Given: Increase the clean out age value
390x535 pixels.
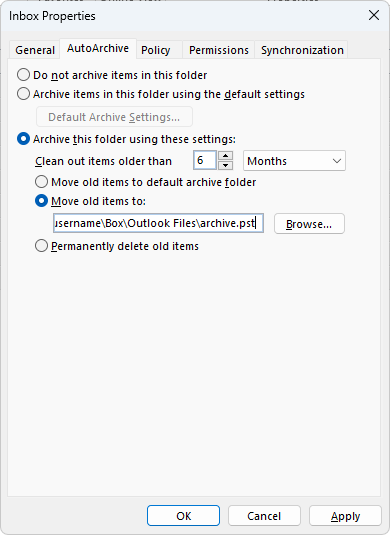Looking at the screenshot, I should 225,156.
